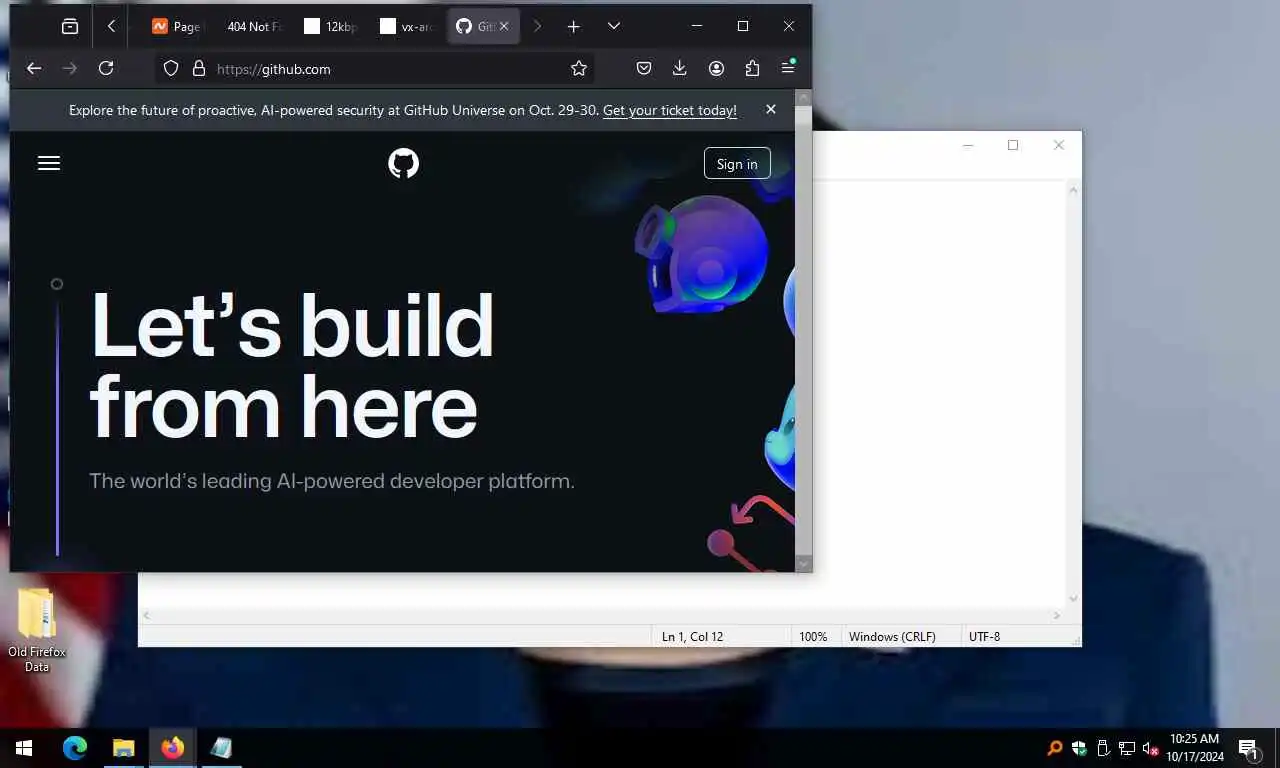Image resolution: width=1280 pixels, height=768 pixels.
Task: Maximize the Notepad window
Action: (x=1013, y=145)
